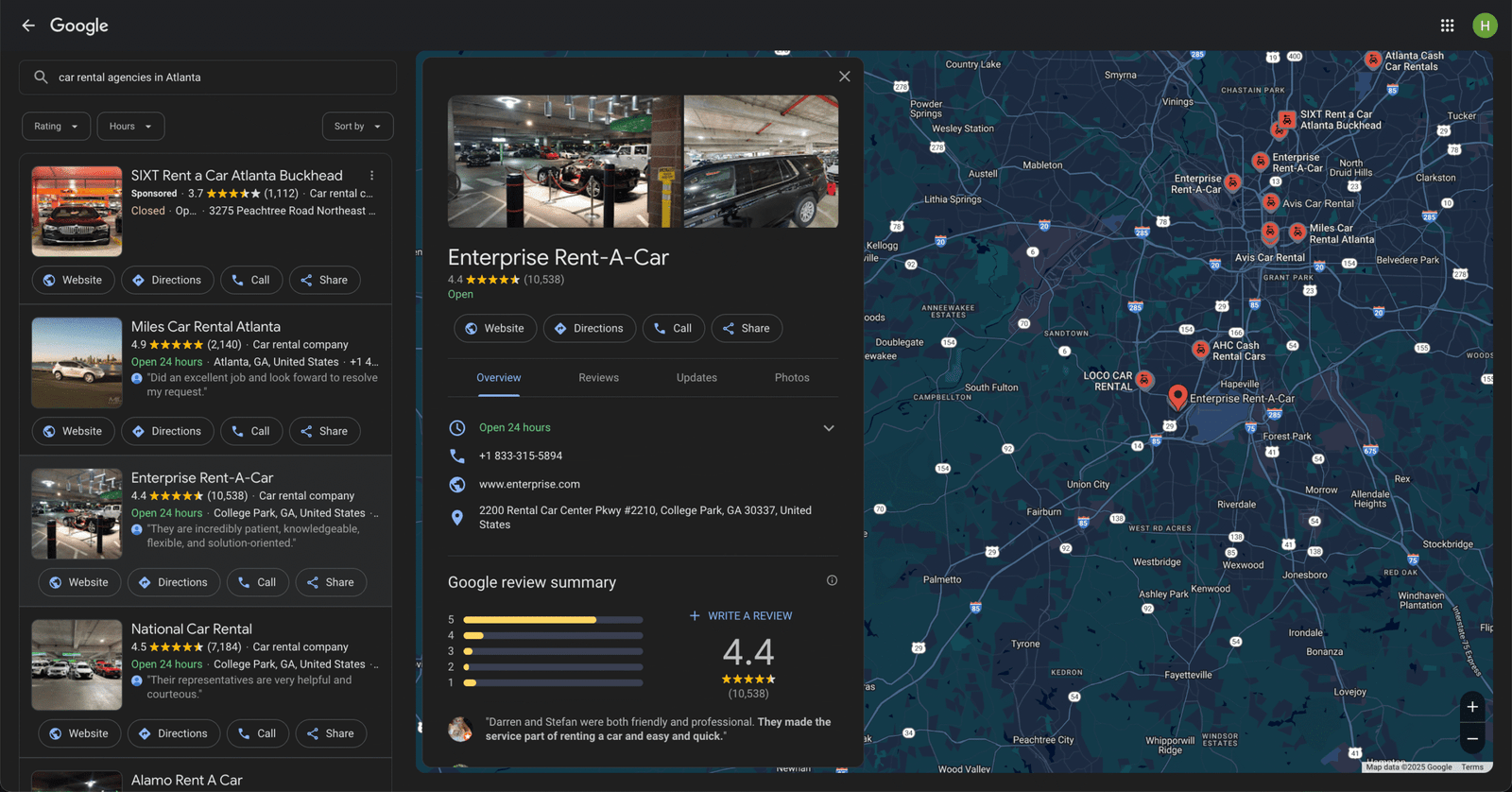Click the search magnifier icon
The height and width of the screenshot is (792, 1512).
point(41,77)
